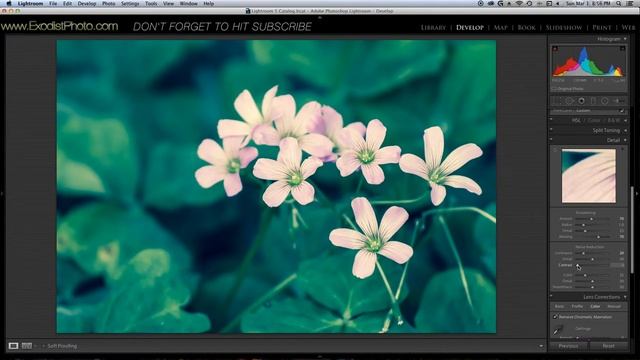Collapse the Detail panel

click(625, 140)
